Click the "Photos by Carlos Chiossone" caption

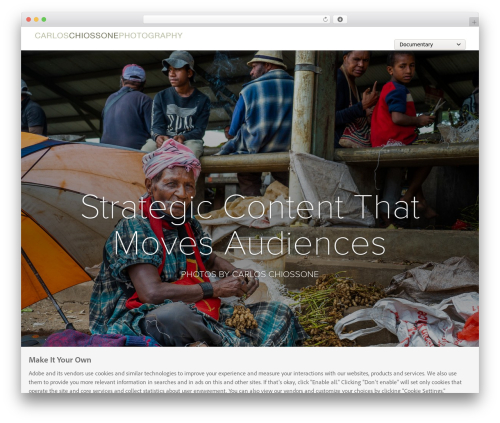point(250,274)
